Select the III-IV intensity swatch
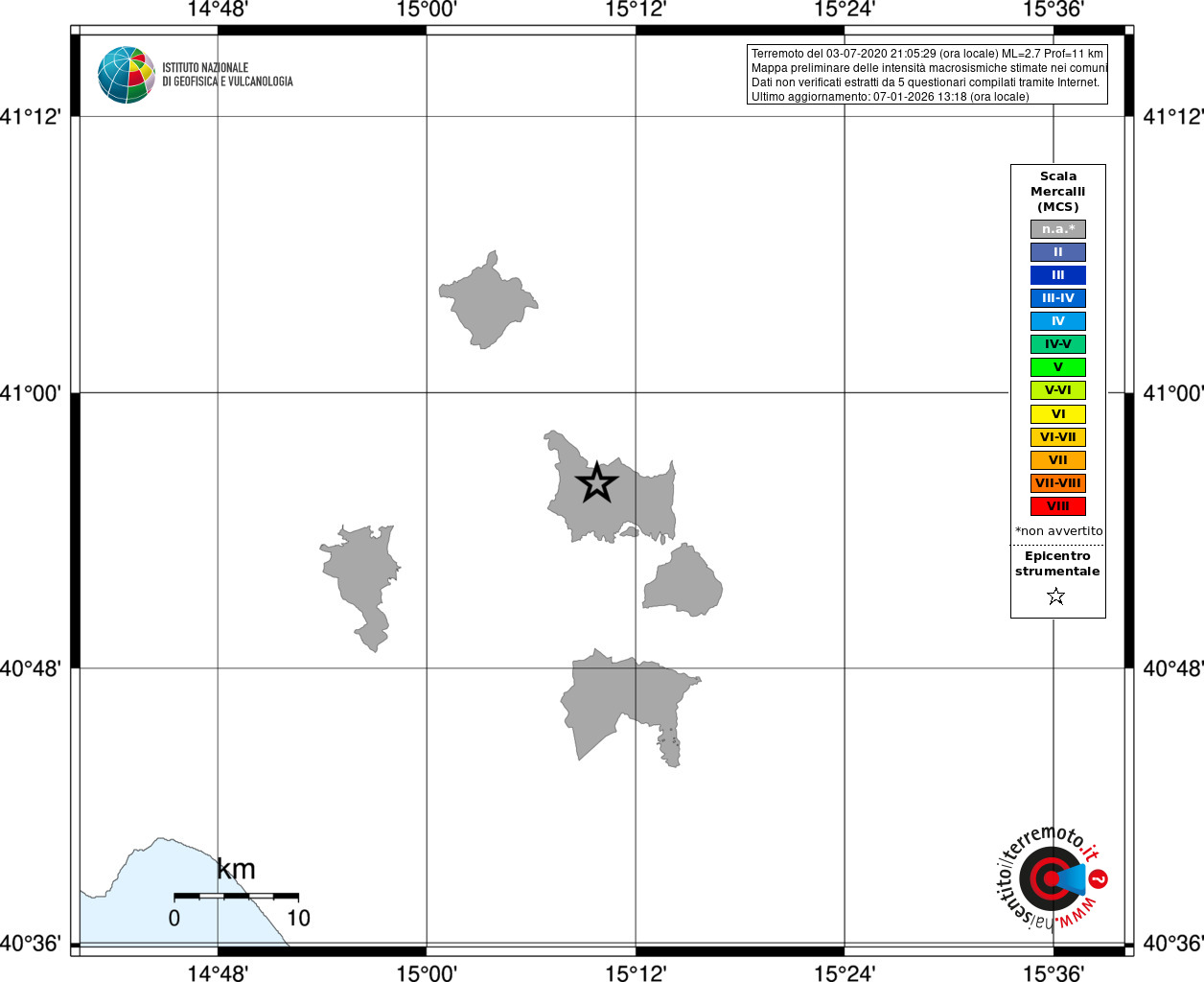 [x=1058, y=298]
